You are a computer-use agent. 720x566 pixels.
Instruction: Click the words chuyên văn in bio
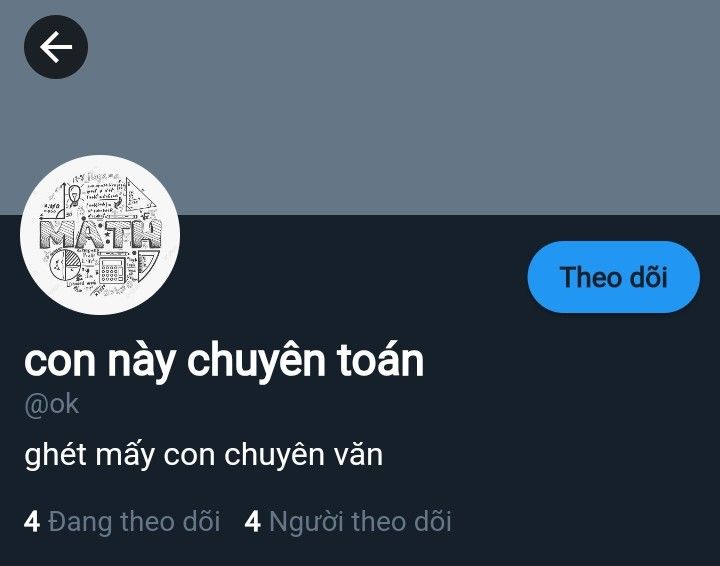(304, 454)
